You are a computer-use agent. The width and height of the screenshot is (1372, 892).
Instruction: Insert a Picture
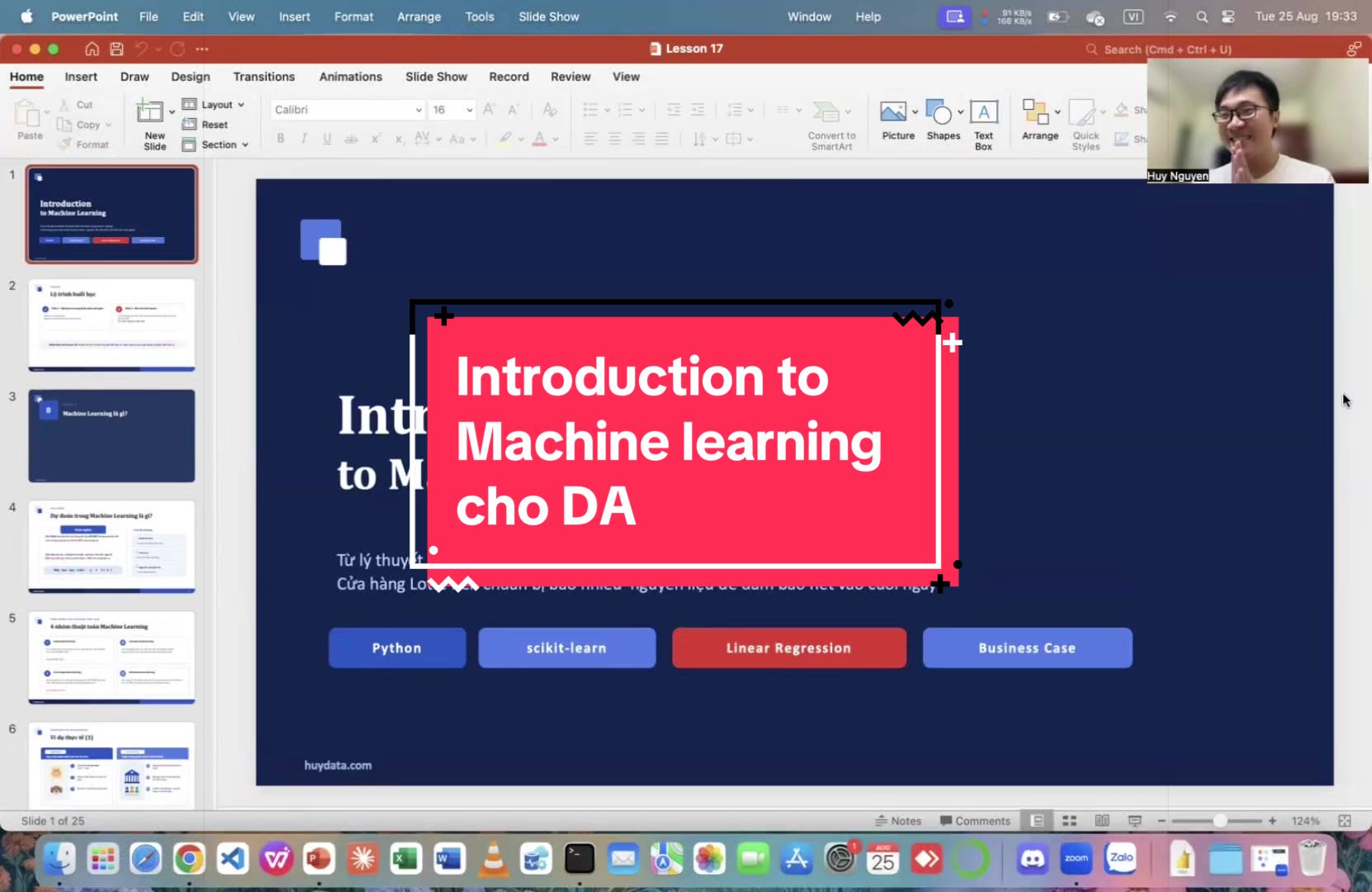897,121
